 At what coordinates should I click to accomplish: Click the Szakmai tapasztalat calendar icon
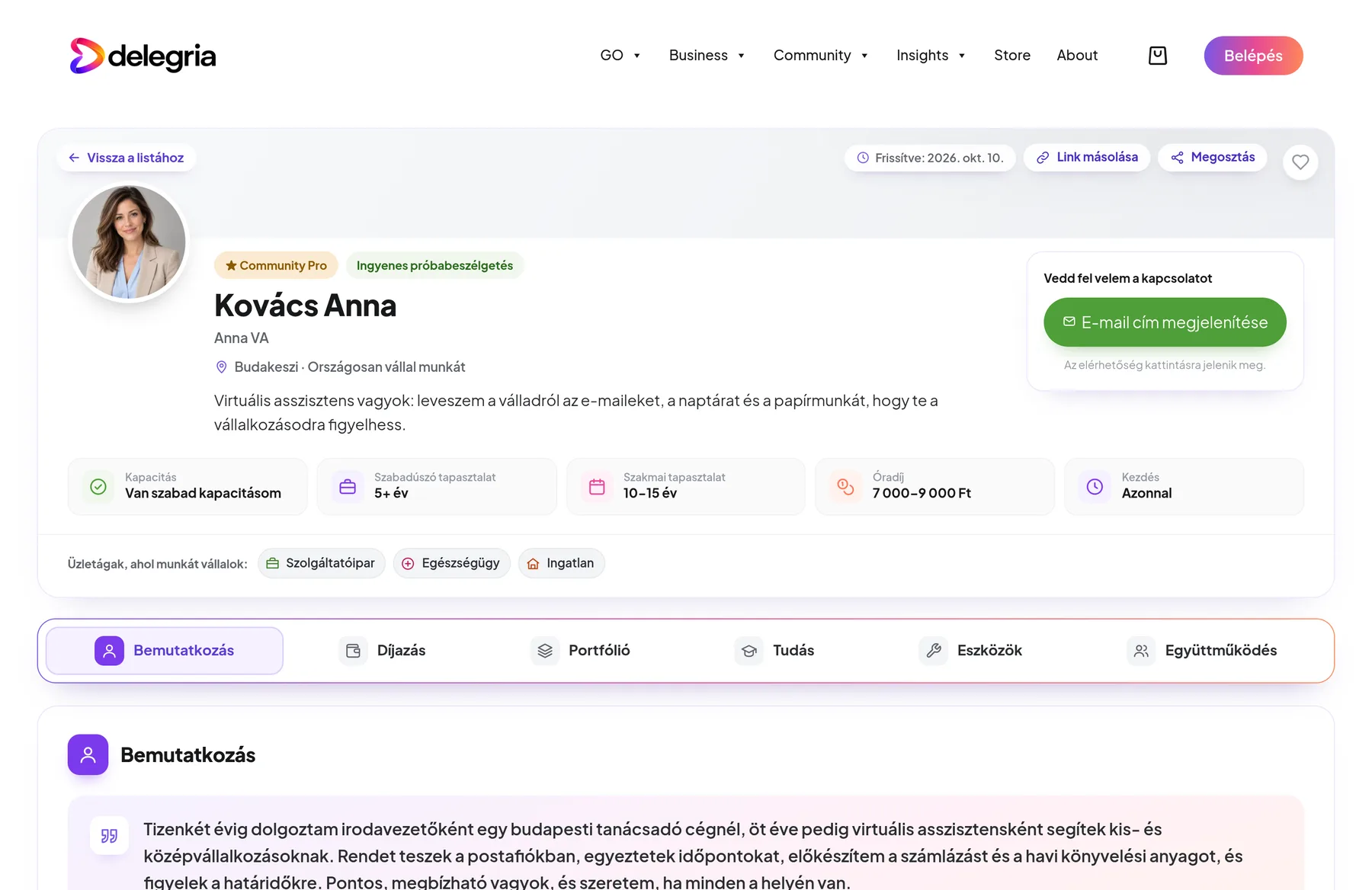pyautogui.click(x=597, y=486)
